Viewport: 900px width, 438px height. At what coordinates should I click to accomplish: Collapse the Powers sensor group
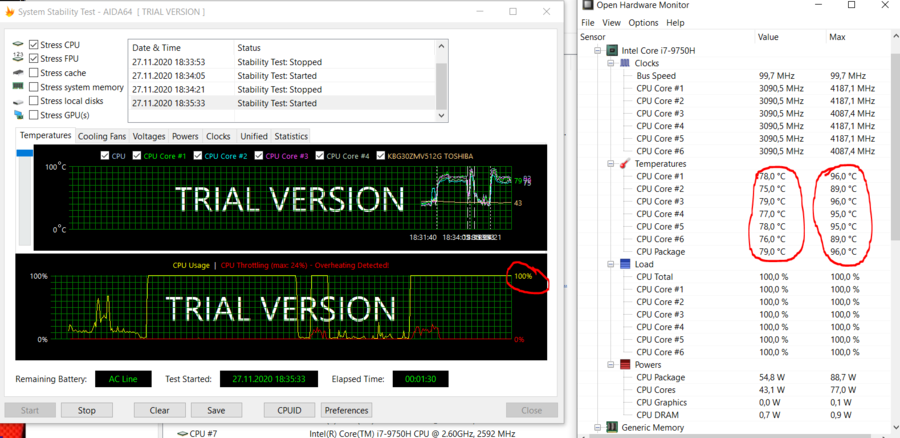tap(611, 365)
